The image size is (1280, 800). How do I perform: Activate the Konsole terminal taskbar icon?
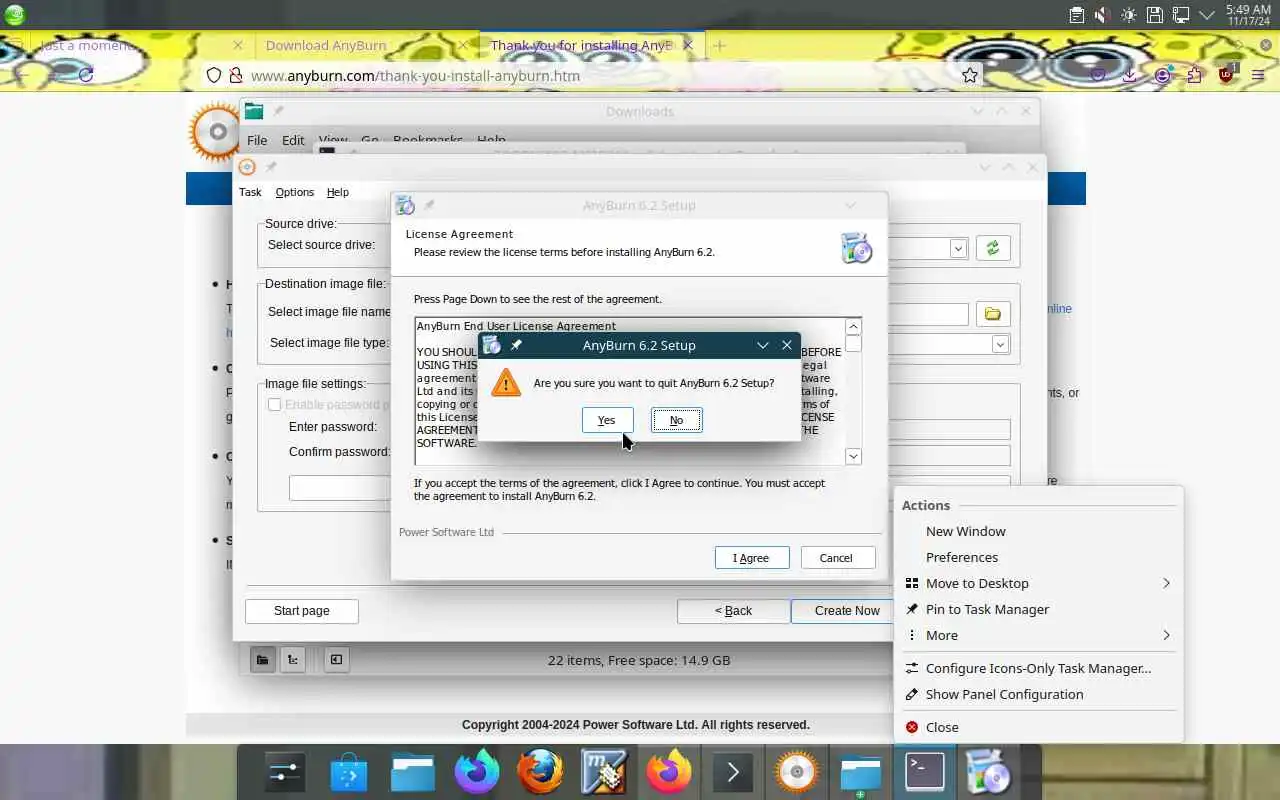point(925,773)
